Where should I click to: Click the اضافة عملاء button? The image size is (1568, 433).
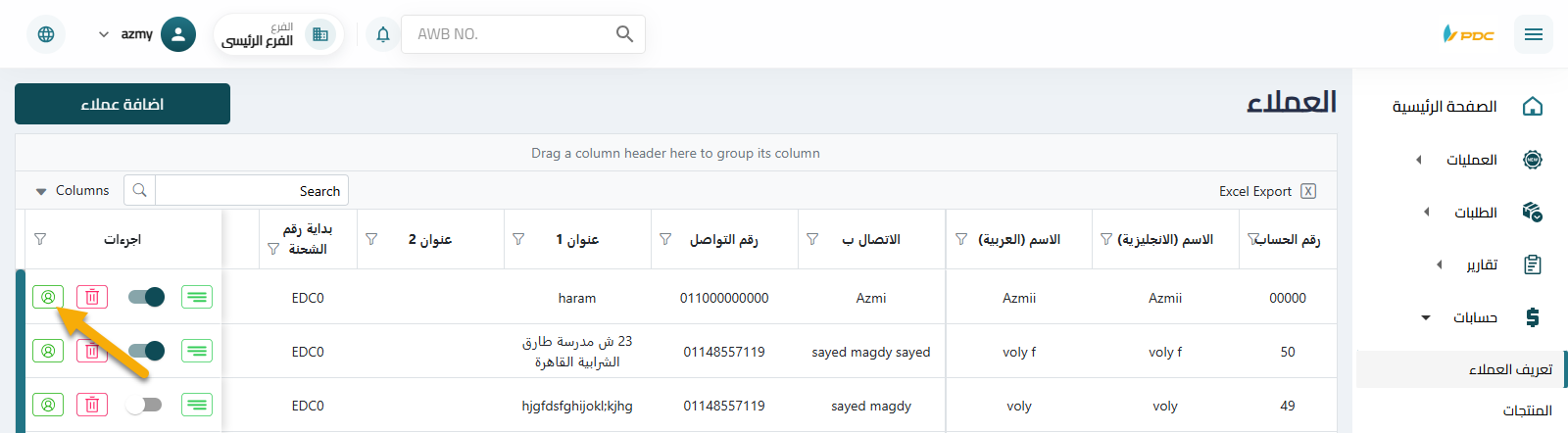click(x=122, y=104)
